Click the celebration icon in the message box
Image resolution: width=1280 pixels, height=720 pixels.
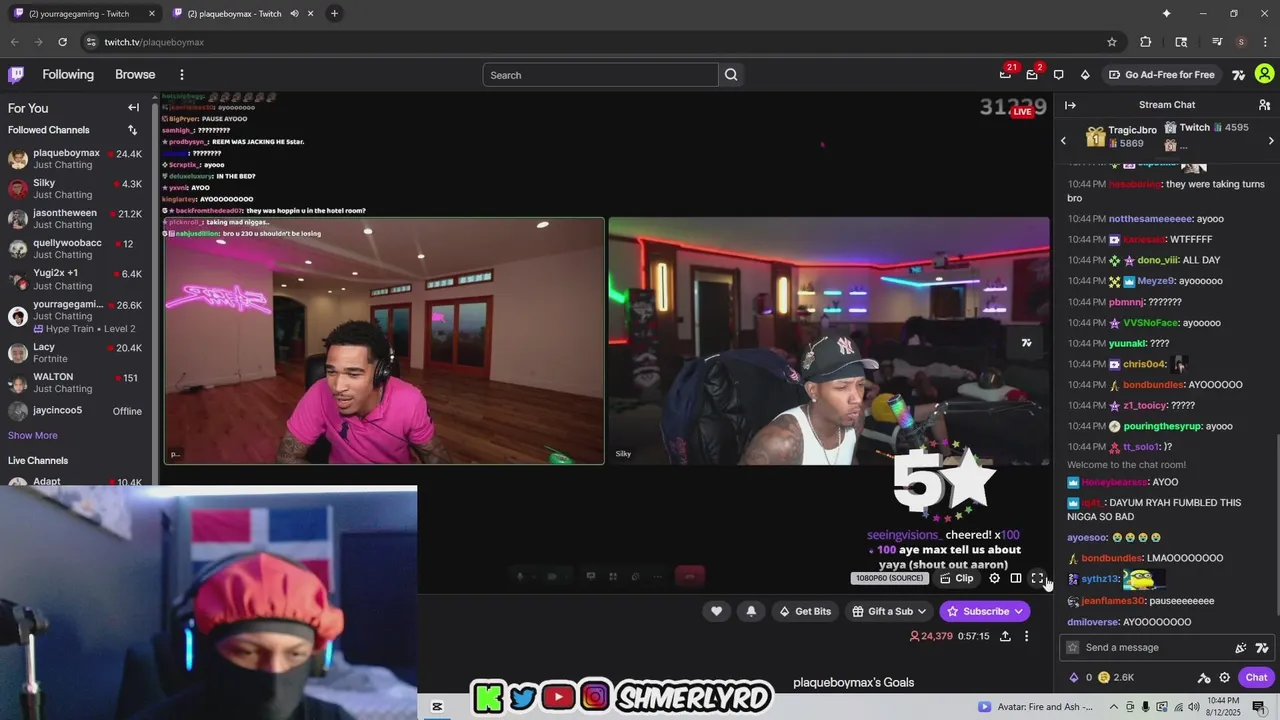(x=1241, y=648)
